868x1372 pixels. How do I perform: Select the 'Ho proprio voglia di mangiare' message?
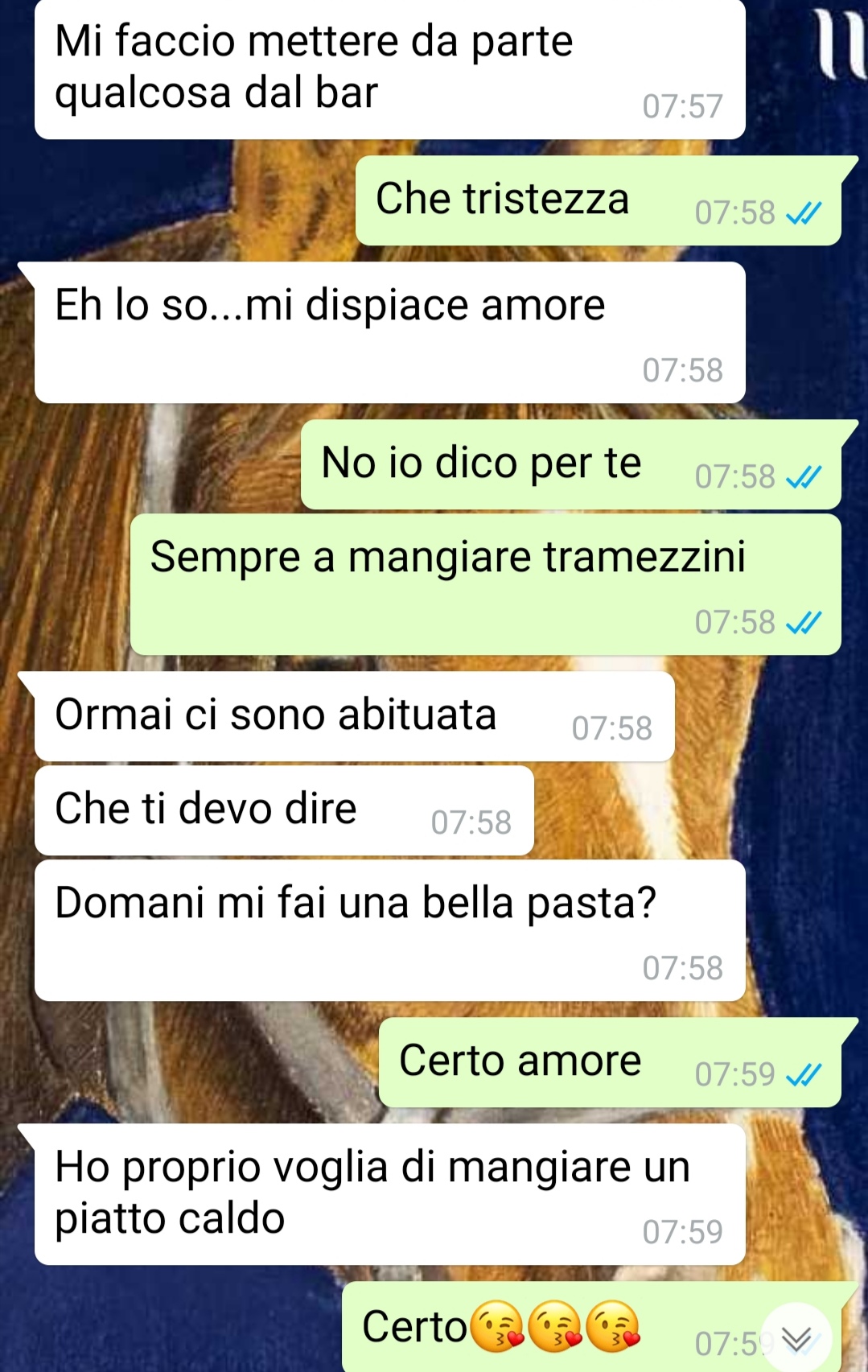pyautogui.click(x=390, y=1194)
